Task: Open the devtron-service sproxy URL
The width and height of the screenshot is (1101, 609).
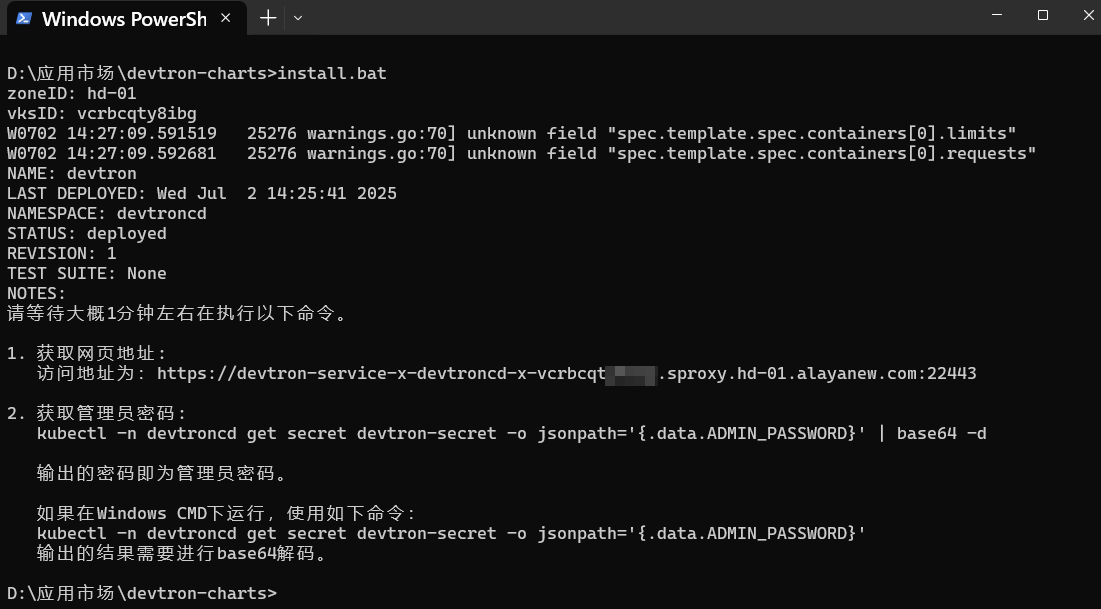Action: click(566, 373)
